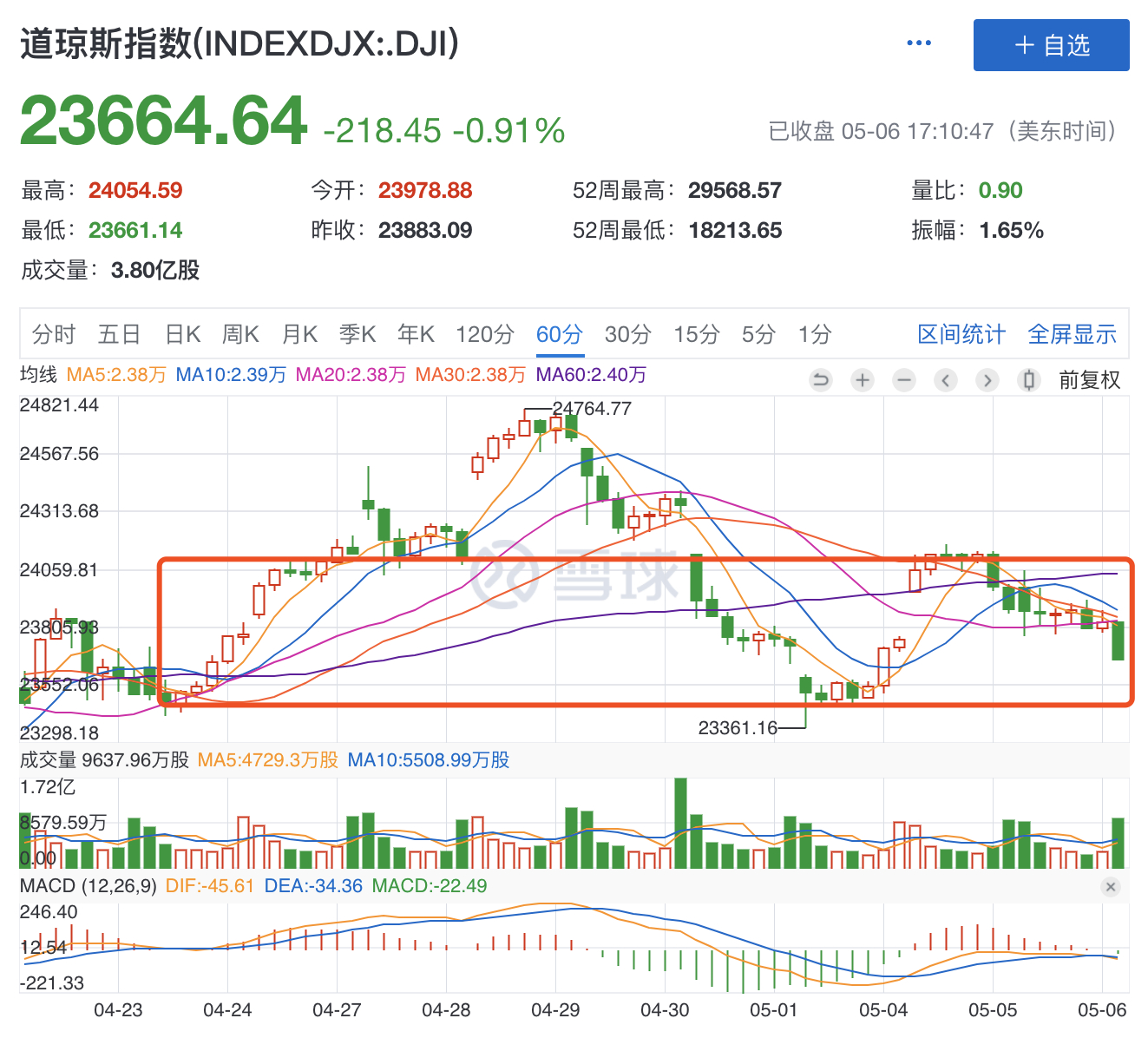Click the MA20:2.38万 moving average label

(x=351, y=375)
